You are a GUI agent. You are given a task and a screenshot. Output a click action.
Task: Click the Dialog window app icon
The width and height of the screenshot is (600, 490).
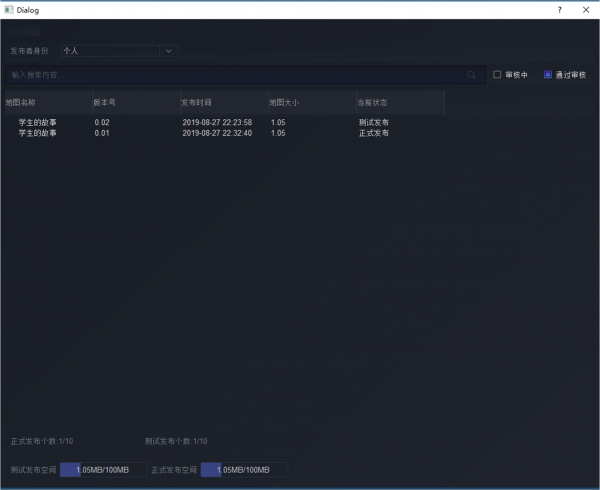pyautogui.click(x=8, y=10)
